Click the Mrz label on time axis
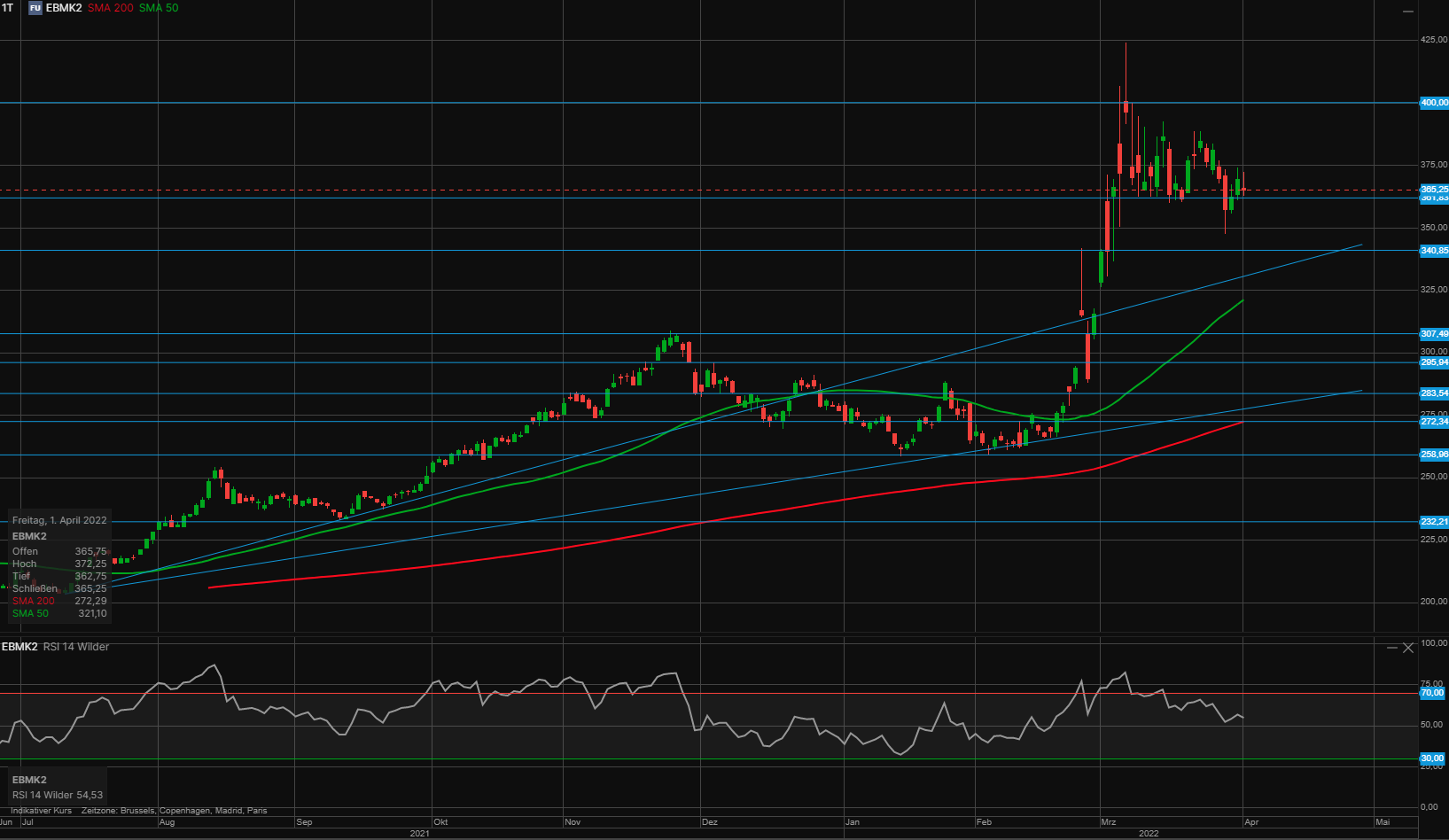 pos(1108,822)
